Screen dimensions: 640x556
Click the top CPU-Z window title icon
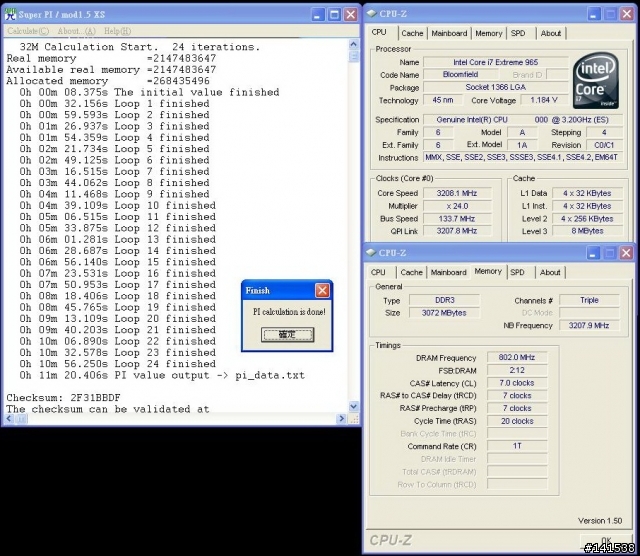pos(371,13)
